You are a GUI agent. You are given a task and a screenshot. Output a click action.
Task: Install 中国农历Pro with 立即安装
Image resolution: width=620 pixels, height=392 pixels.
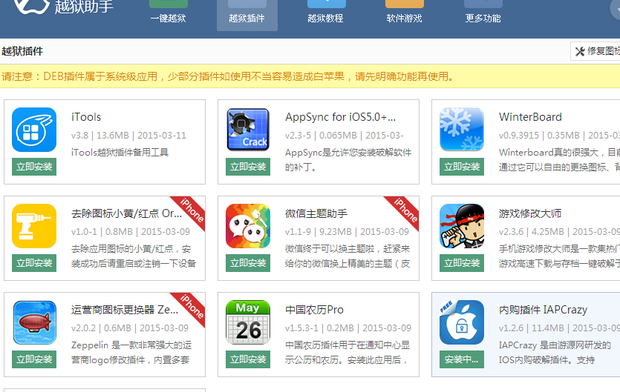248,359
